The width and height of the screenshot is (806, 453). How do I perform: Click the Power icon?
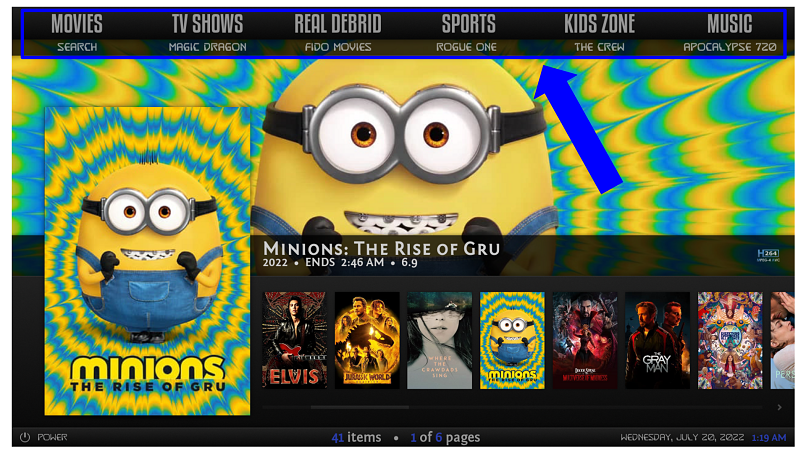coord(25,437)
